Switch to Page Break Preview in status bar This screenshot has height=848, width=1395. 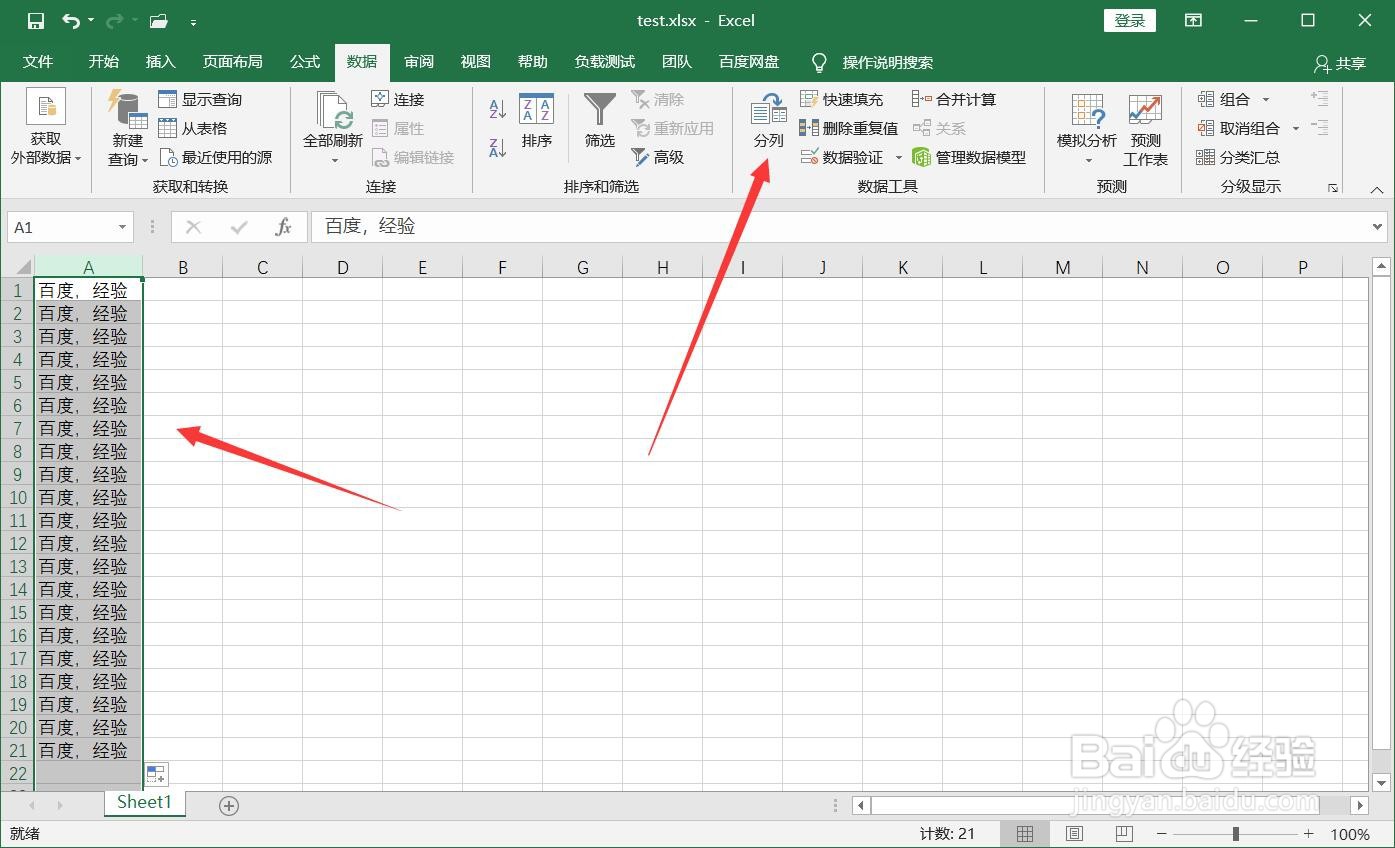[x=1123, y=833]
